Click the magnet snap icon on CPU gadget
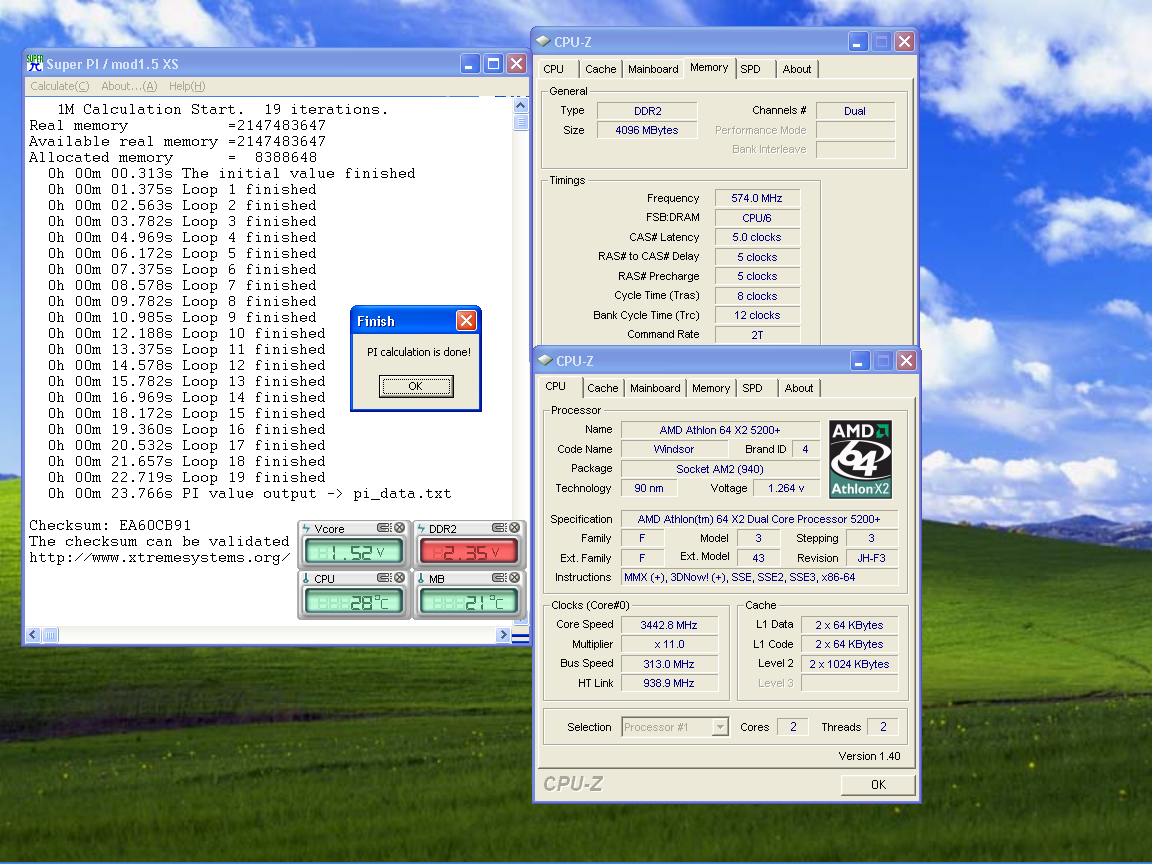The image size is (1152, 864). coord(384,578)
